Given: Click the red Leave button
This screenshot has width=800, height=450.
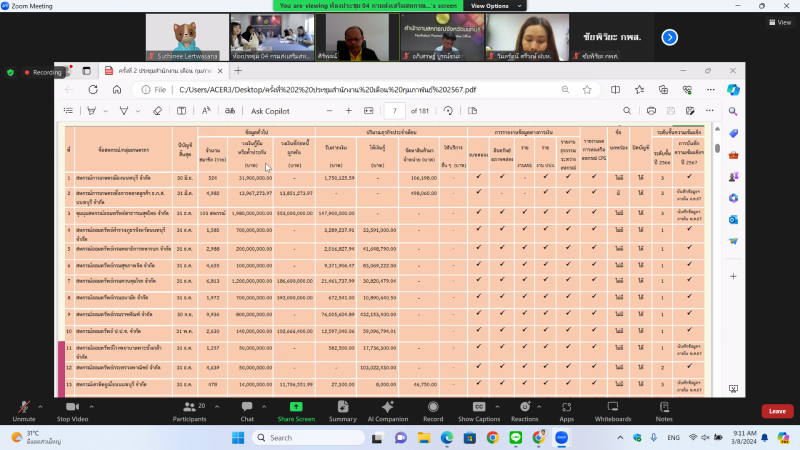Looking at the screenshot, I should click(777, 411).
